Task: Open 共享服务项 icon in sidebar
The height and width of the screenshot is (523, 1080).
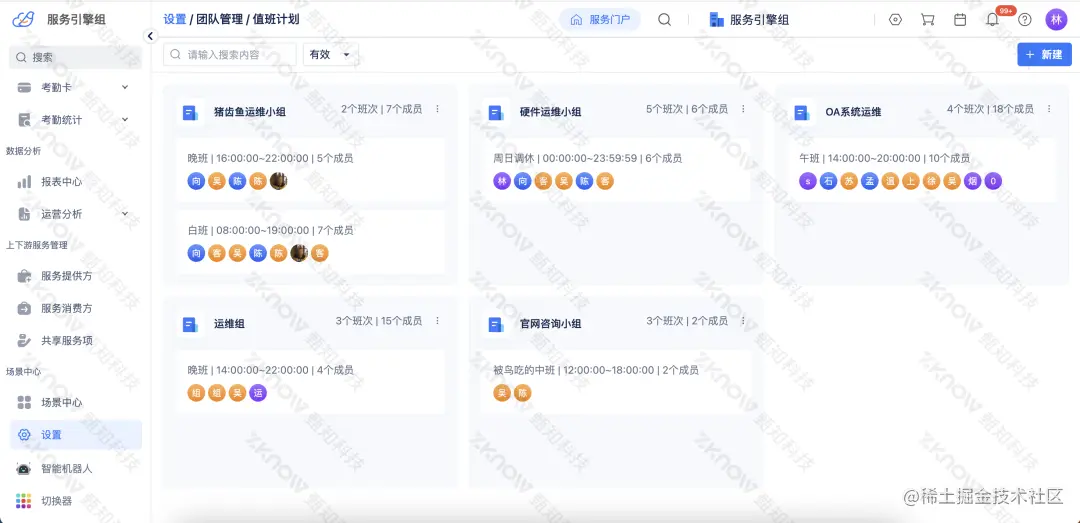Action: (24, 340)
